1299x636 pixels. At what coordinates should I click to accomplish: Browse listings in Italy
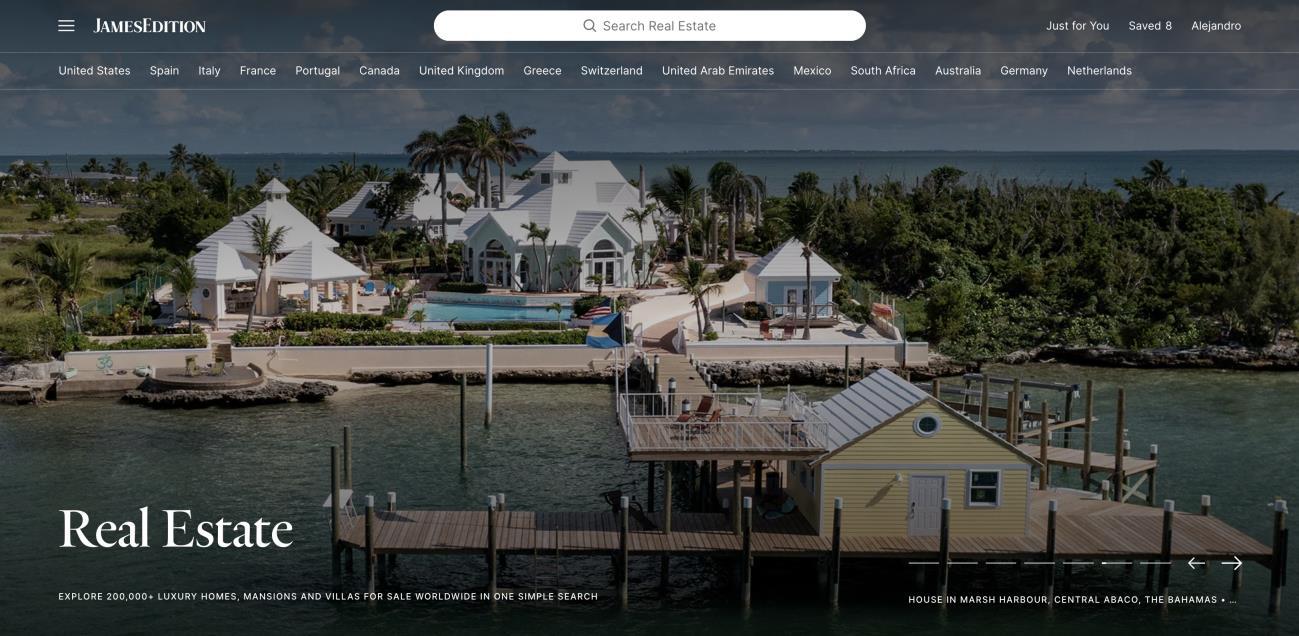209,71
